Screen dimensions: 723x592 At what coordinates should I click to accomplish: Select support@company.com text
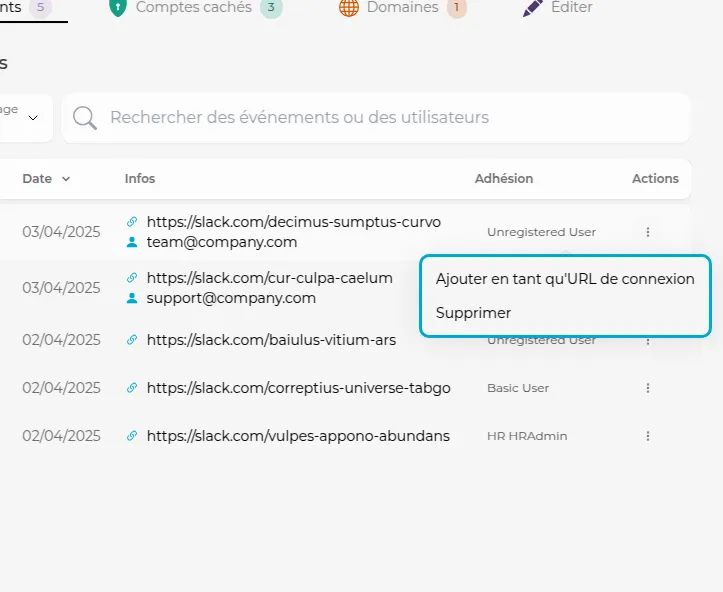[231, 299]
